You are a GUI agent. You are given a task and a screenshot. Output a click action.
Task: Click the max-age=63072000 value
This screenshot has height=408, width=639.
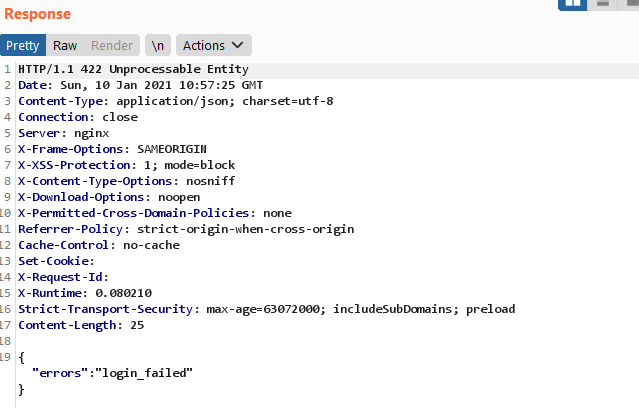click(263, 309)
